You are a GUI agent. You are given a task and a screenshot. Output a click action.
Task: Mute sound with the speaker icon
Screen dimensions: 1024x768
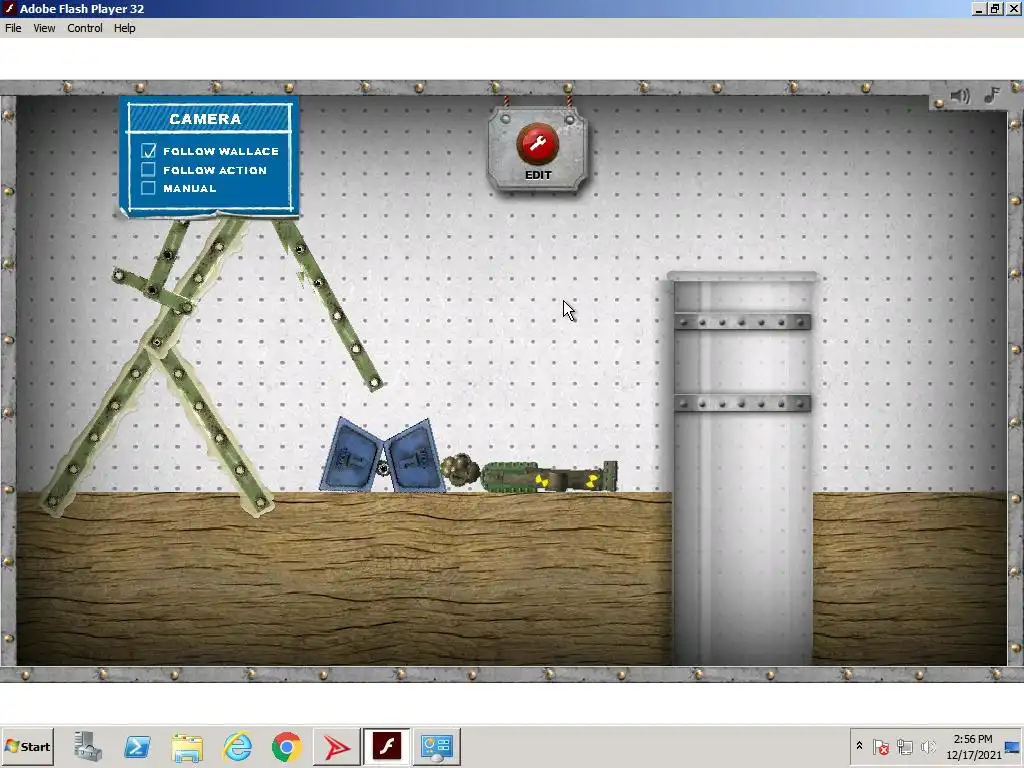959,97
